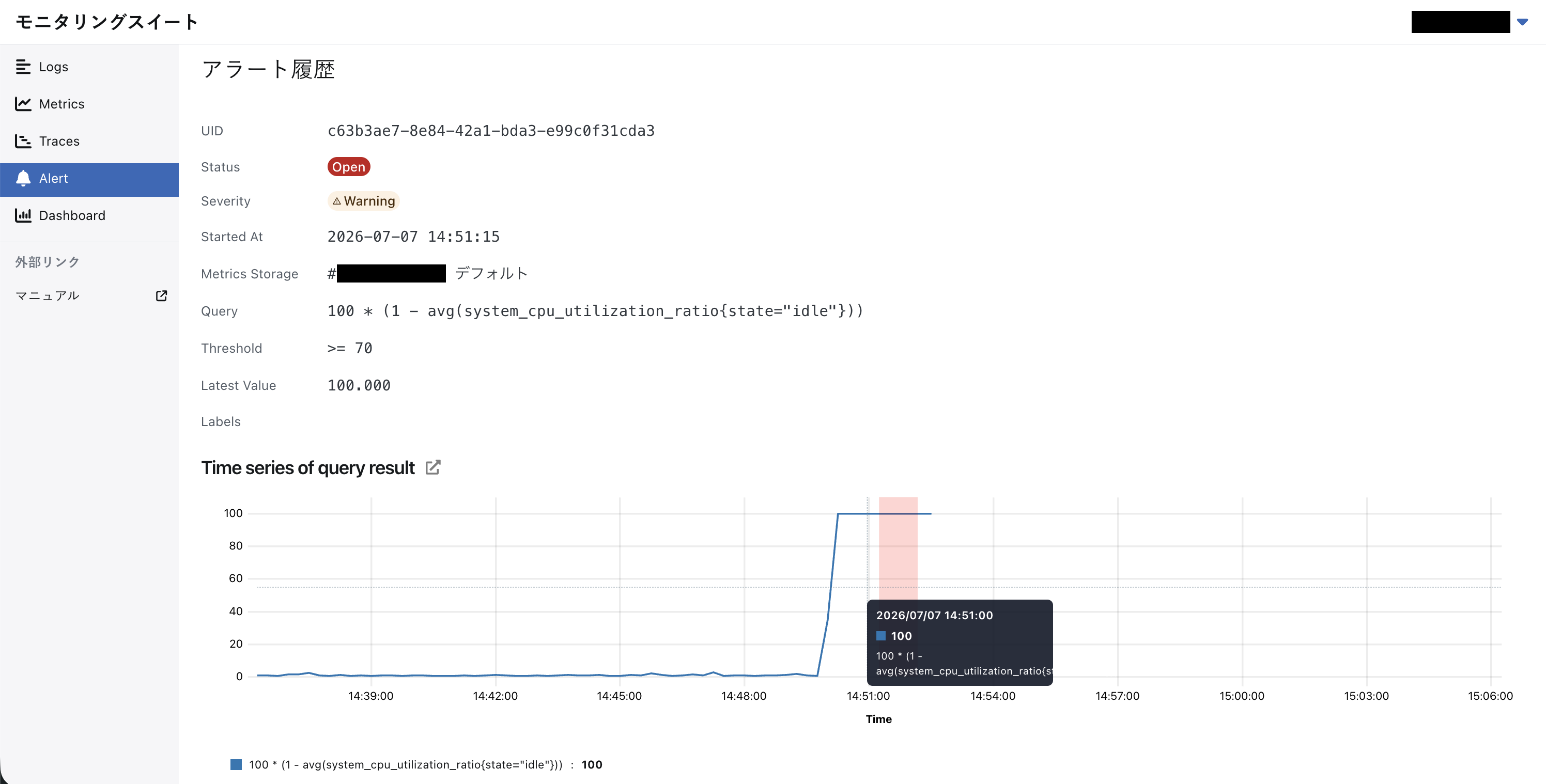Open the manual's external link icon
1546x784 pixels.
(x=161, y=296)
